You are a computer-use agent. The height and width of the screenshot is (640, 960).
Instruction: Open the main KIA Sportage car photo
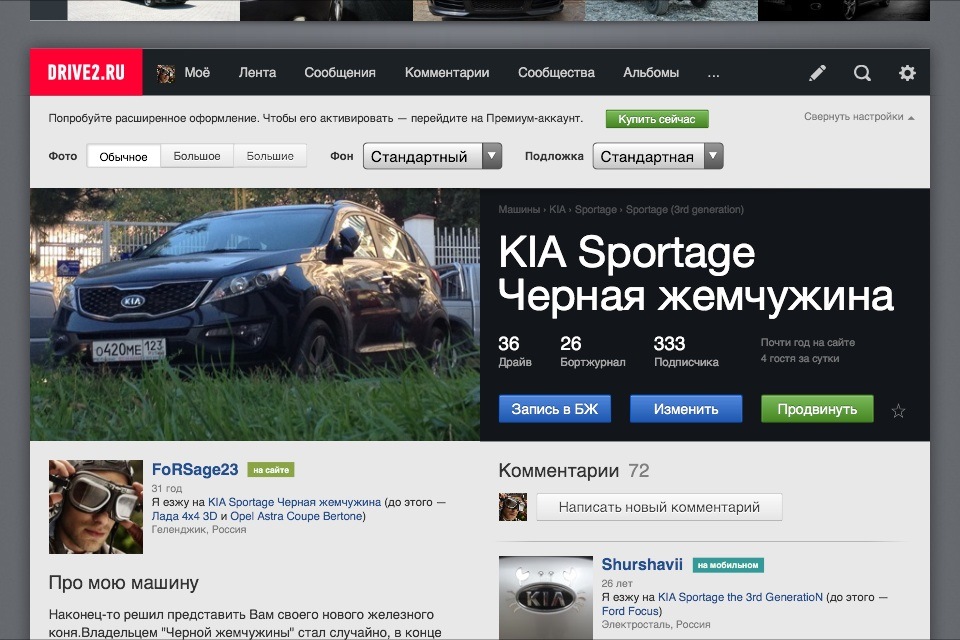tap(255, 314)
